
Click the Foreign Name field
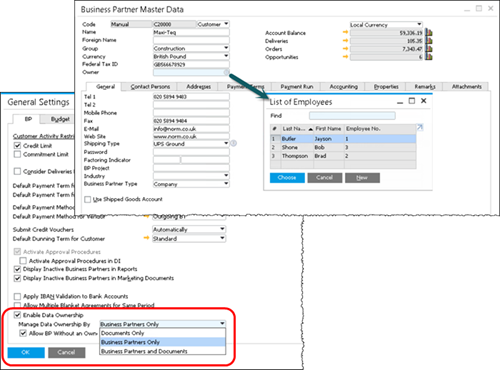191,40
